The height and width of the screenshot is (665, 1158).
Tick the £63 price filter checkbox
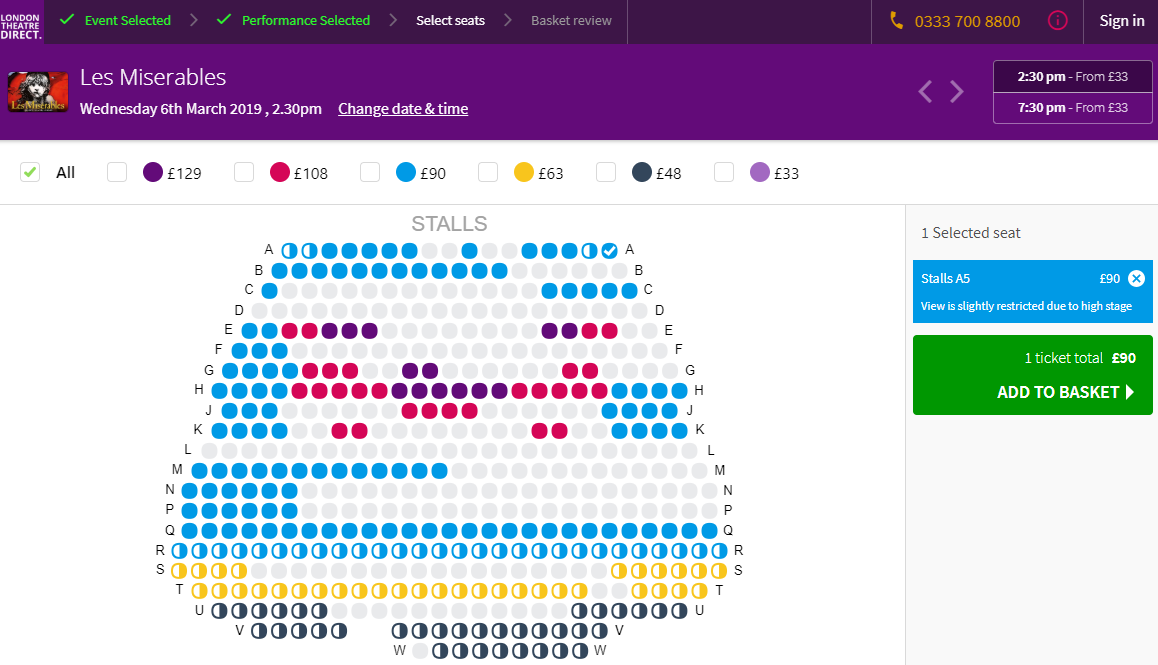click(x=488, y=172)
